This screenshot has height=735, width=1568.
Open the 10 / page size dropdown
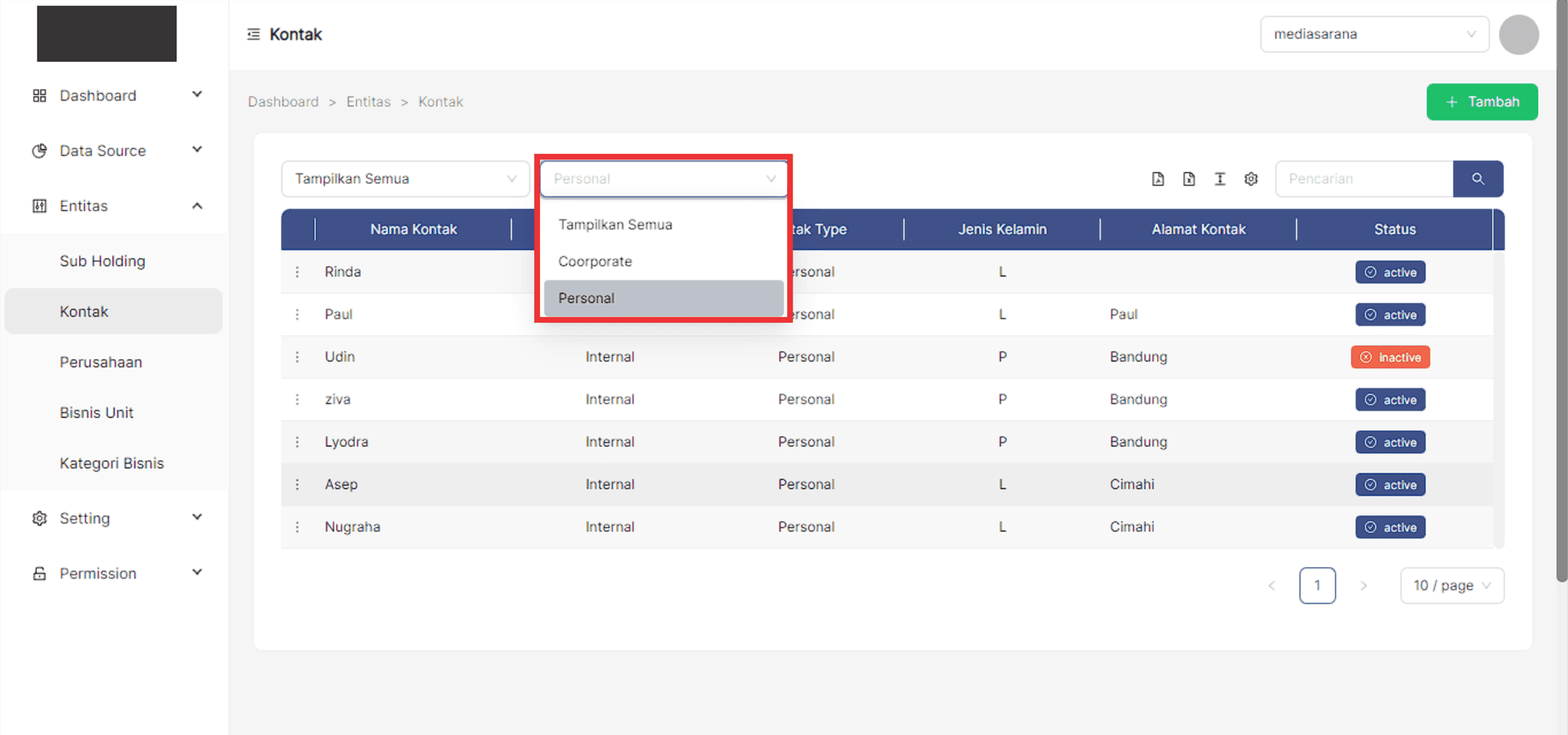pyautogui.click(x=1451, y=585)
